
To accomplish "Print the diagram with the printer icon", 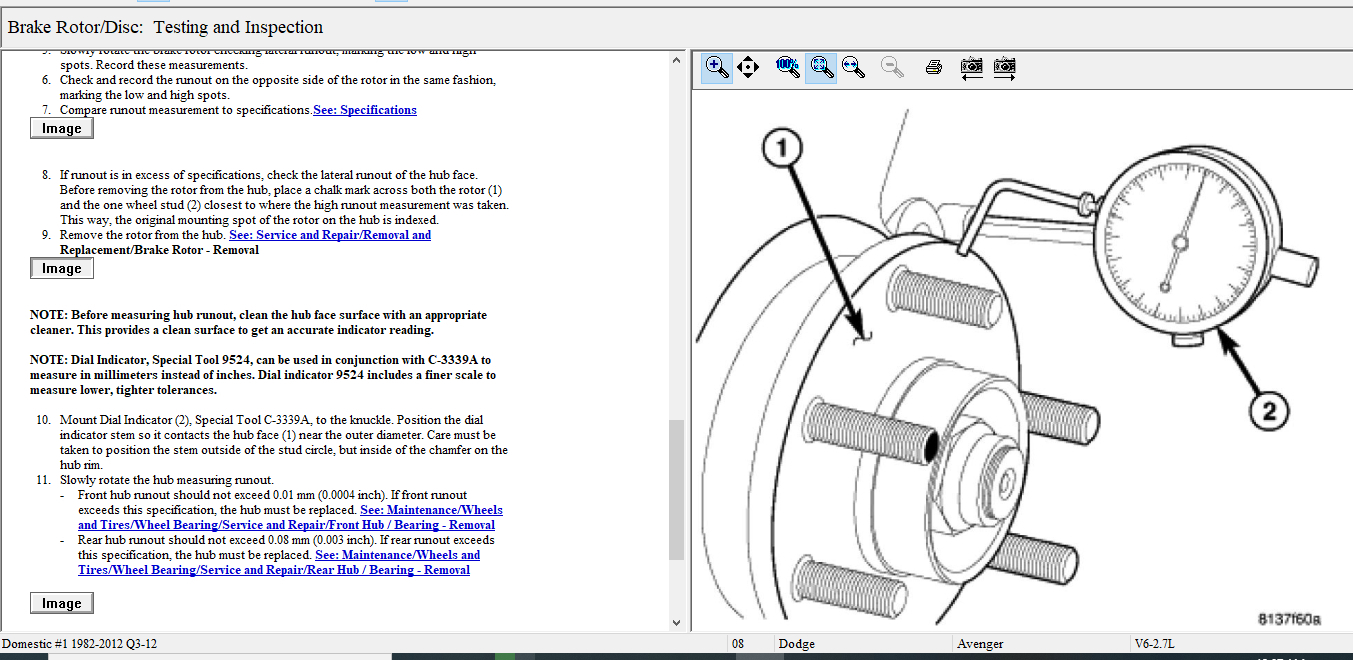I will point(933,67).
